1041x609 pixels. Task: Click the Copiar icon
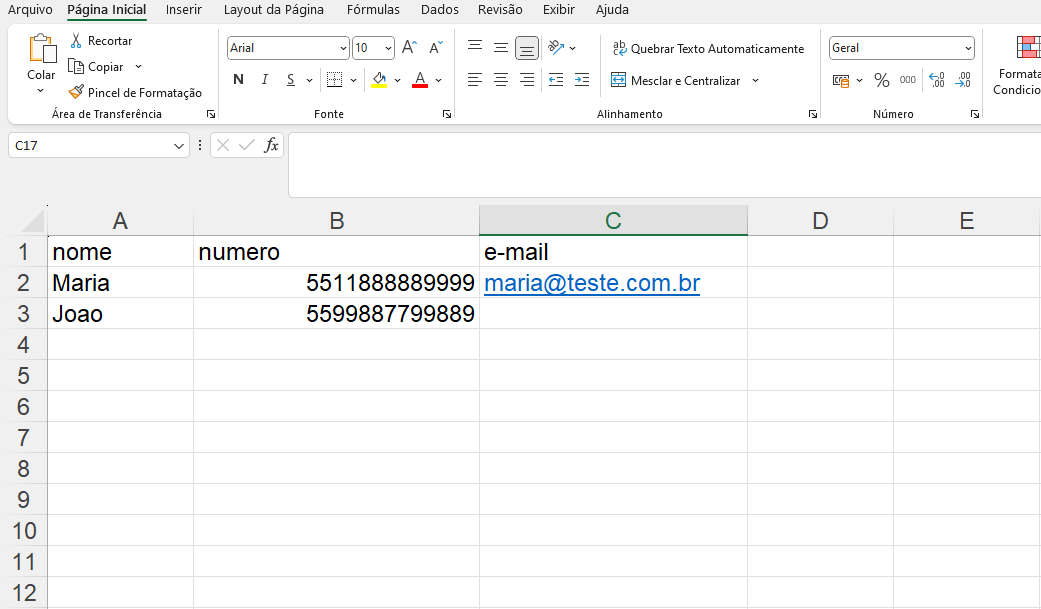coord(76,66)
